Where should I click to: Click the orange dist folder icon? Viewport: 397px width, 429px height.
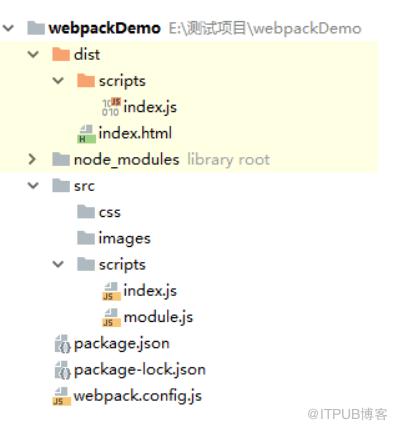click(x=61, y=54)
